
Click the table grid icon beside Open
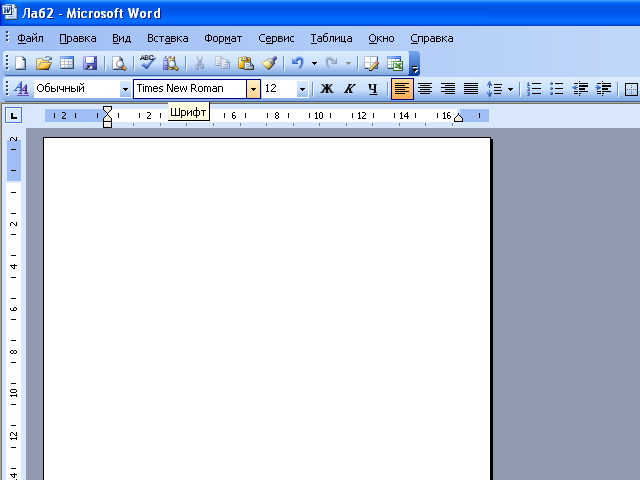coord(67,63)
